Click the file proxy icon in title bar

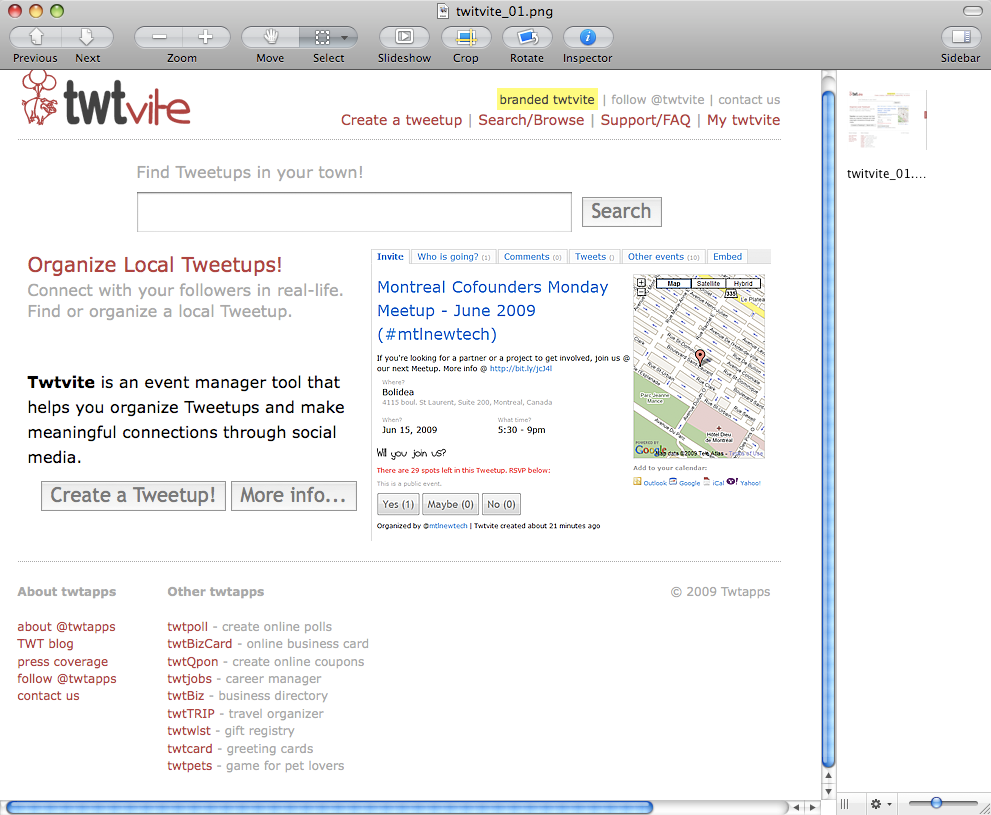[444, 11]
